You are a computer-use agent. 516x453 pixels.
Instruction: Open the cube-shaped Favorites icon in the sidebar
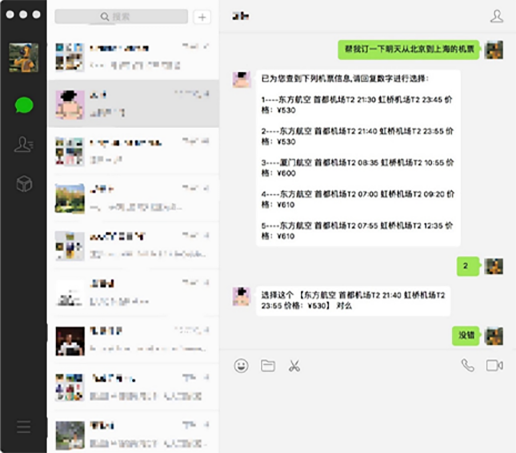(x=24, y=184)
